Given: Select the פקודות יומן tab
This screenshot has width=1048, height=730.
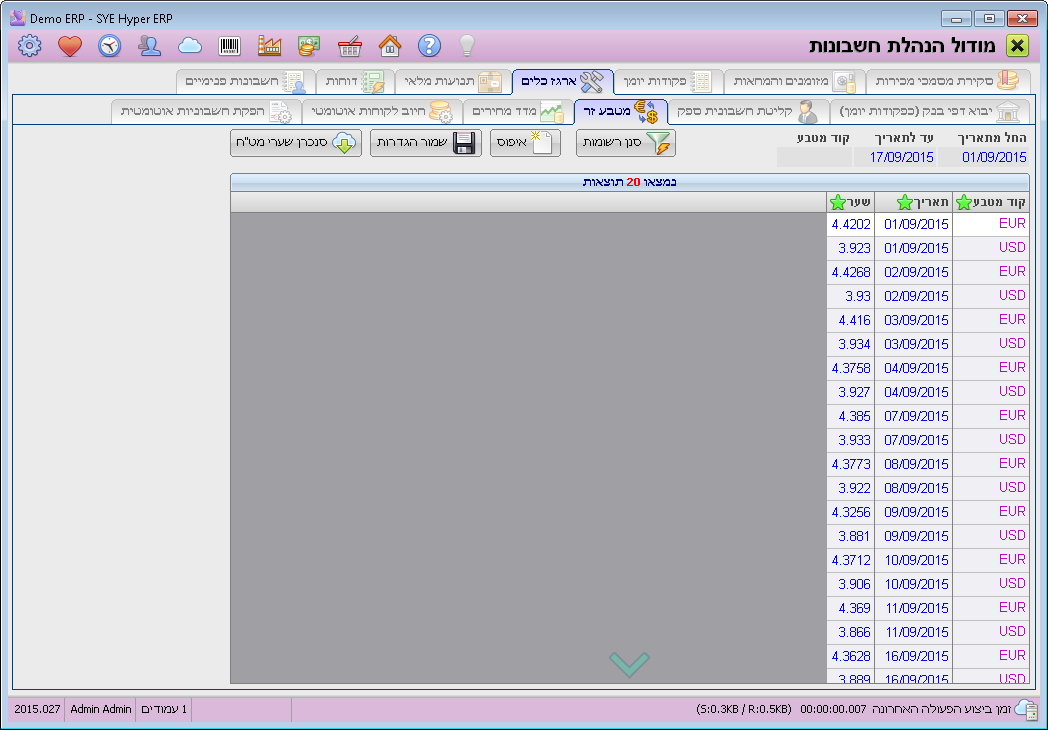Looking at the screenshot, I should point(665,80).
